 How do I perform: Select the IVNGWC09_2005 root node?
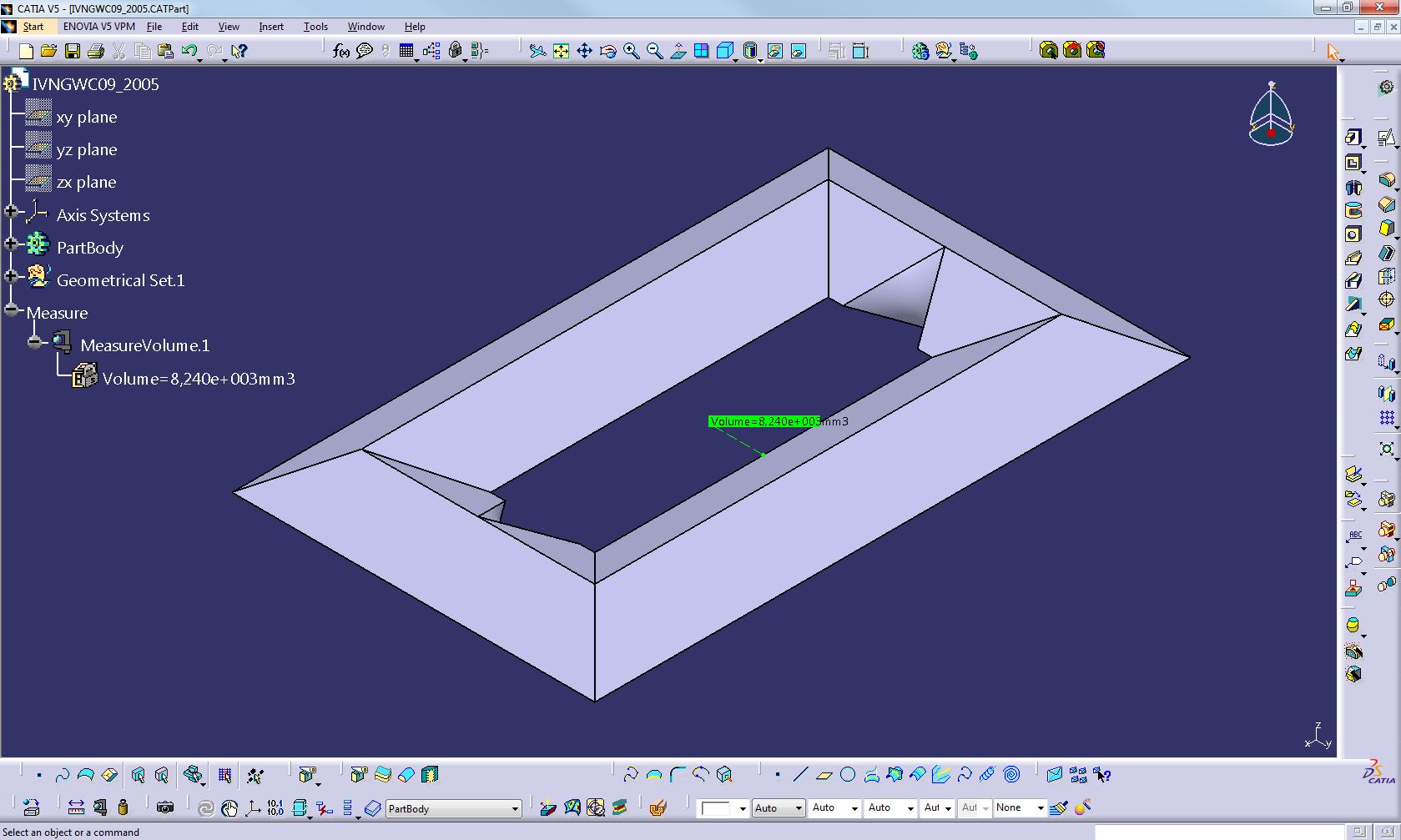point(95,84)
